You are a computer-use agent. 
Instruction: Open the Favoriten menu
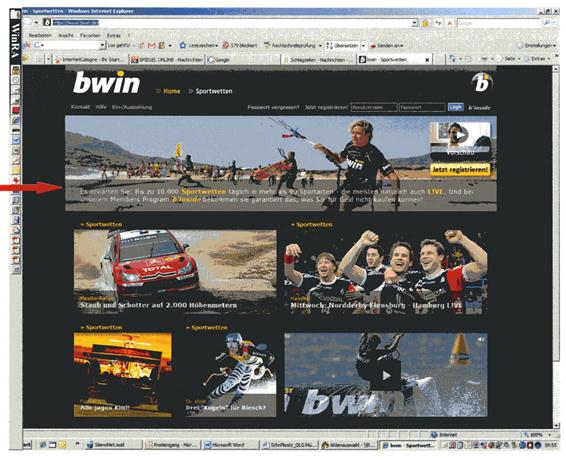click(90, 35)
